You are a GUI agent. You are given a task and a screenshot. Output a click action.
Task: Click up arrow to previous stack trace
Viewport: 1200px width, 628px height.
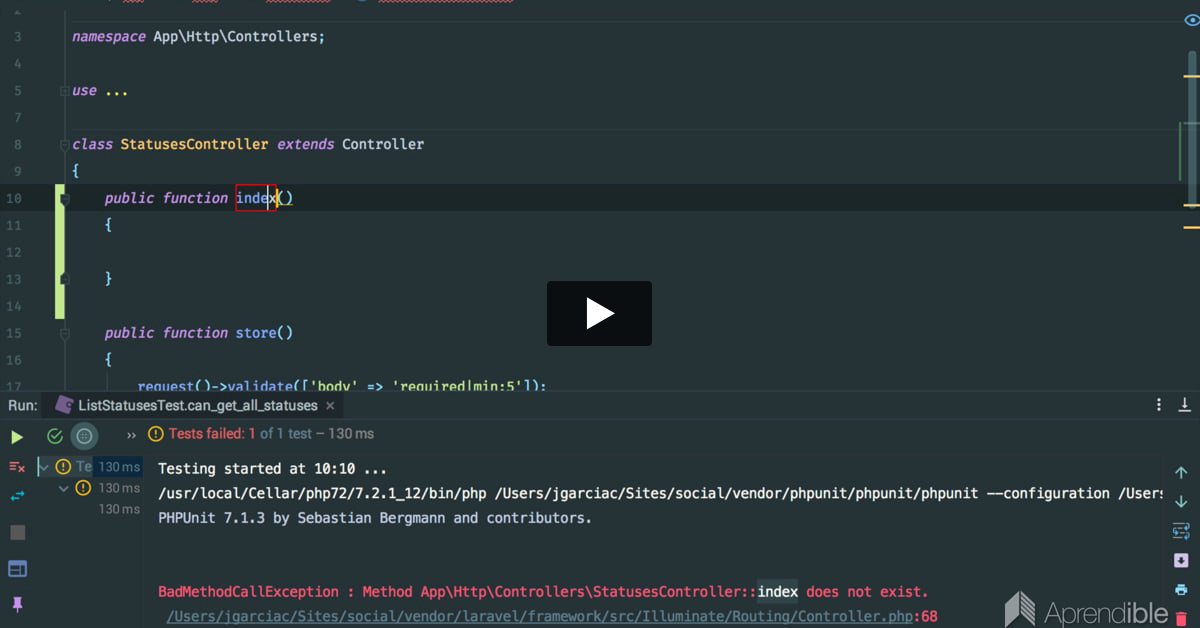tap(1181, 472)
